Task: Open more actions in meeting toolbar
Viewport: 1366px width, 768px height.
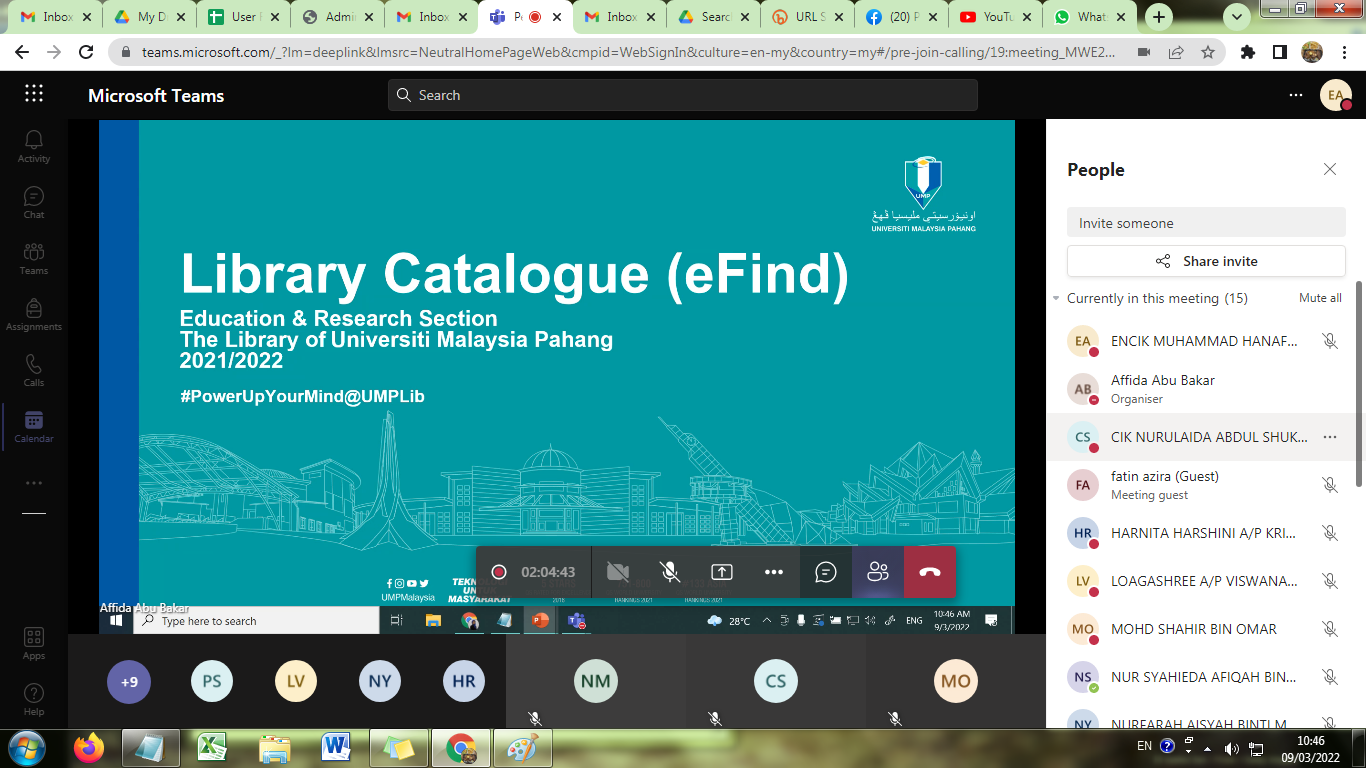Action: (x=774, y=572)
